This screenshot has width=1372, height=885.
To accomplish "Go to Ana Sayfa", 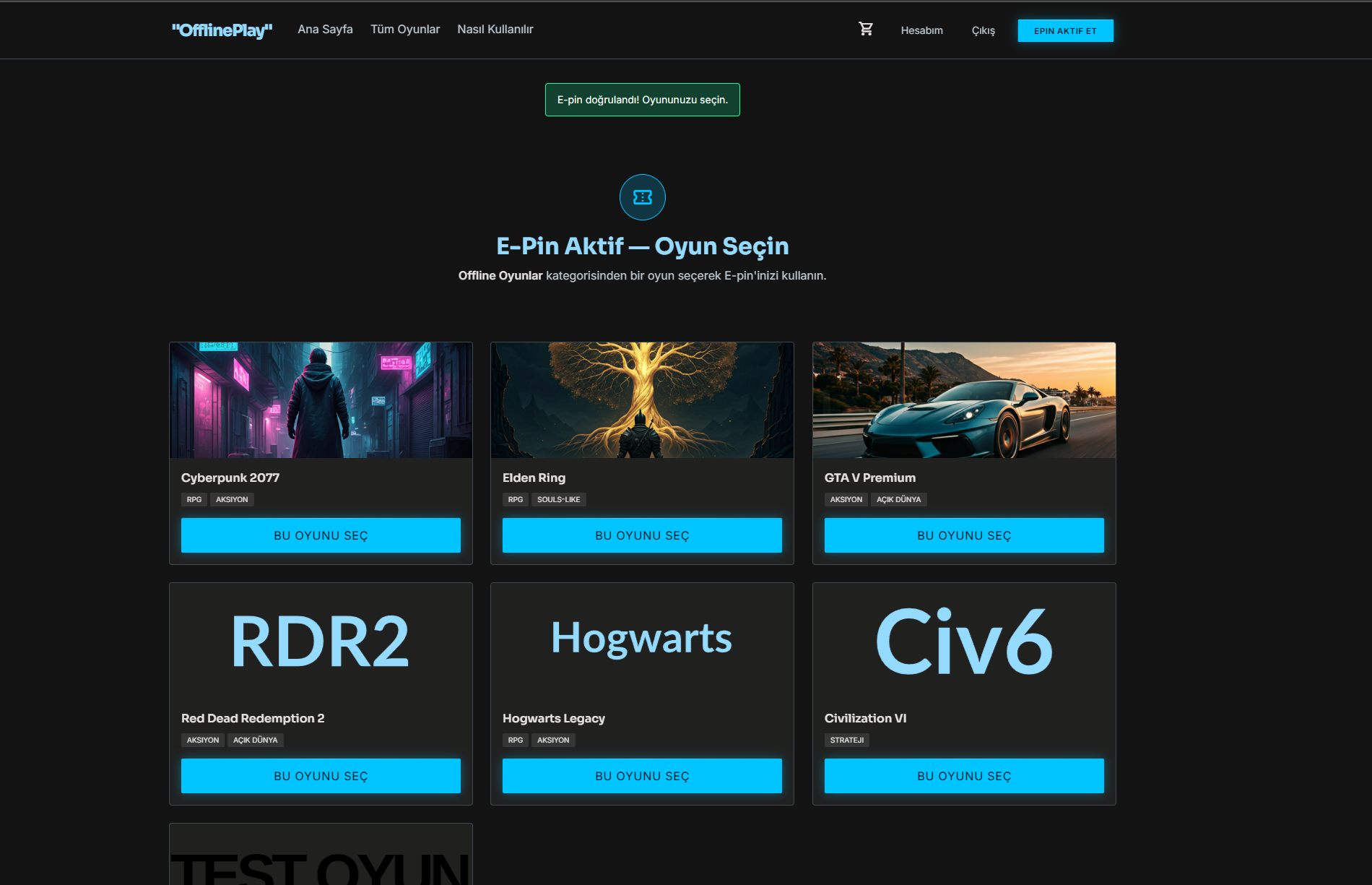I will tap(326, 29).
